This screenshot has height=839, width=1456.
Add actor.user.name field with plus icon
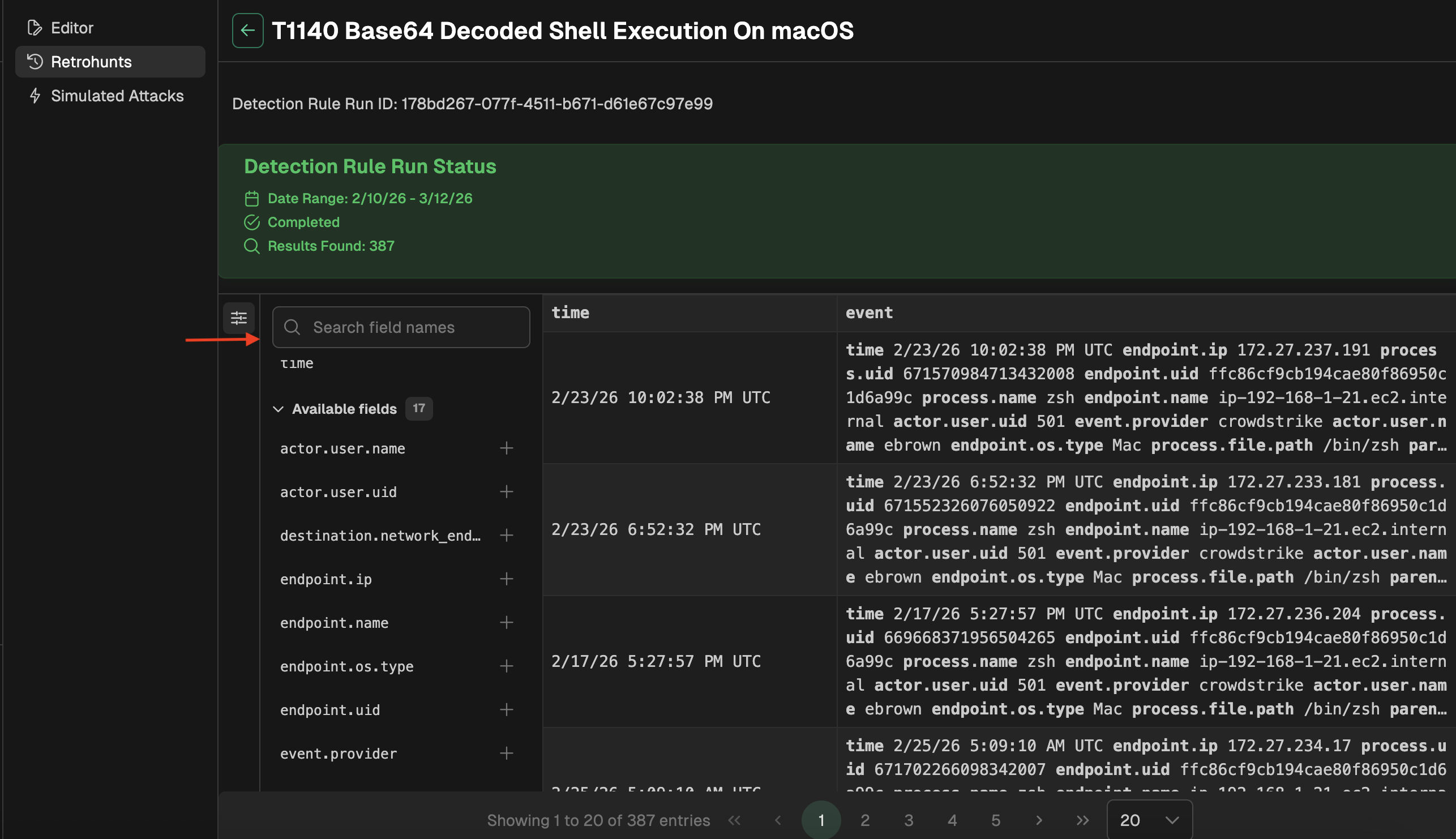[506, 448]
